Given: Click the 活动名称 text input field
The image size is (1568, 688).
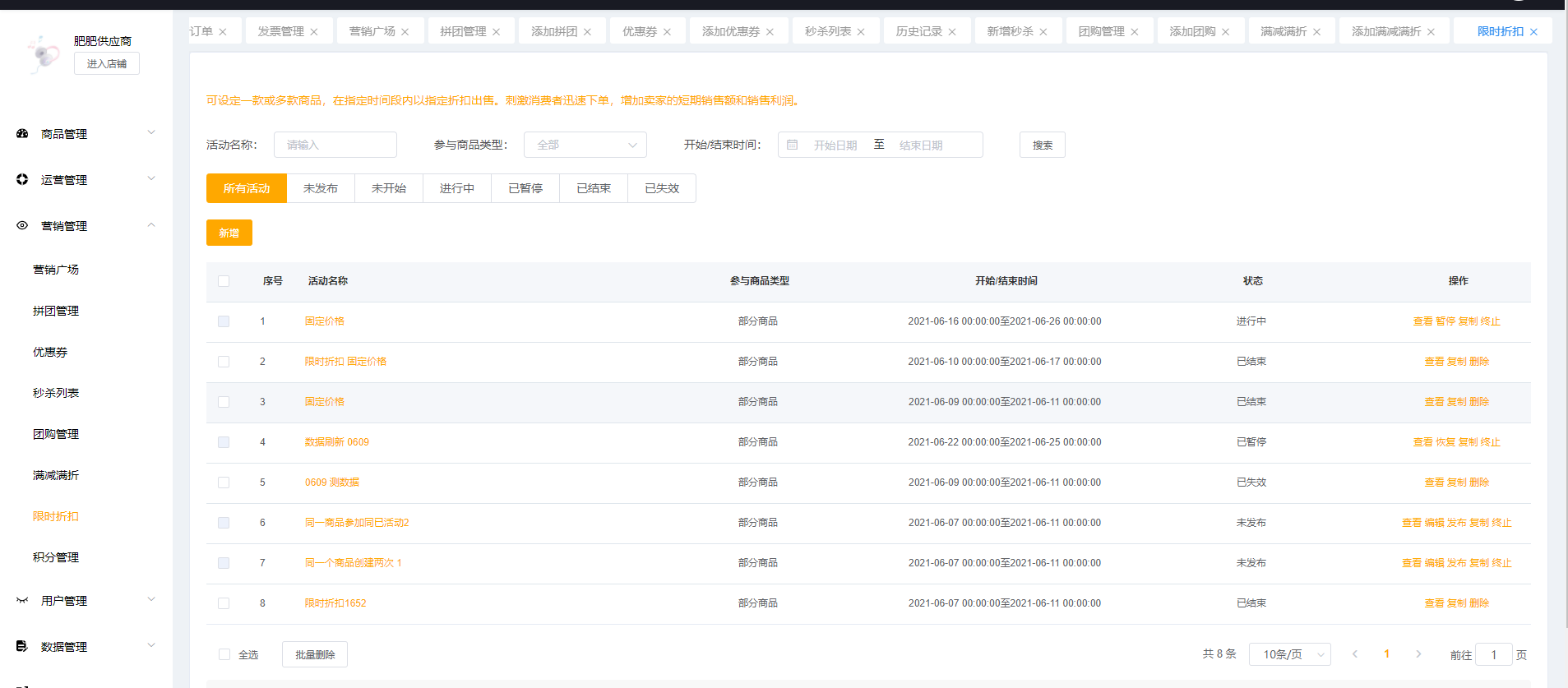Looking at the screenshot, I should click(335, 145).
